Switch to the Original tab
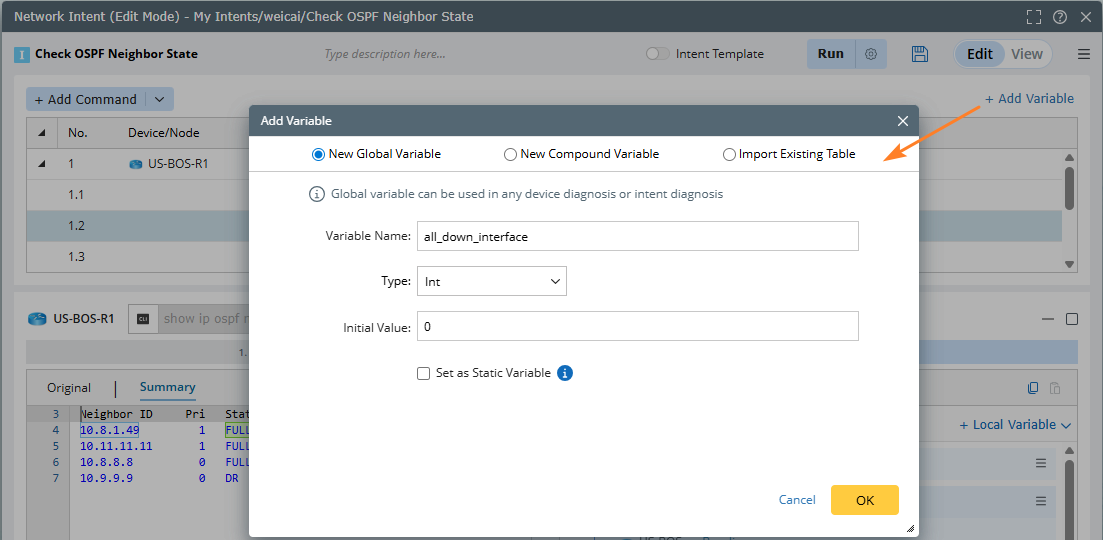The width and height of the screenshot is (1103, 540). [69, 388]
